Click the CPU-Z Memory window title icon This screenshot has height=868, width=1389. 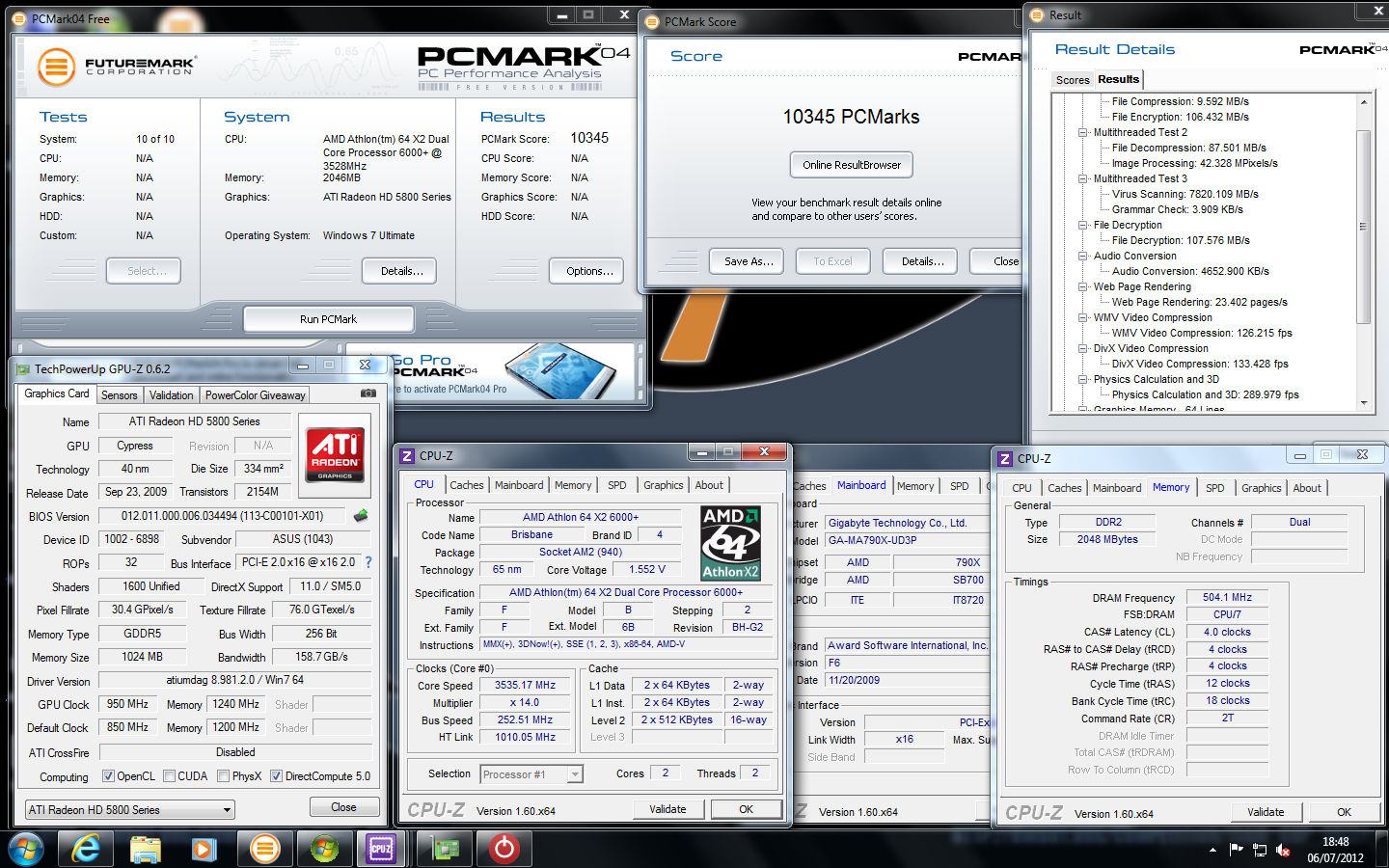(x=1005, y=458)
